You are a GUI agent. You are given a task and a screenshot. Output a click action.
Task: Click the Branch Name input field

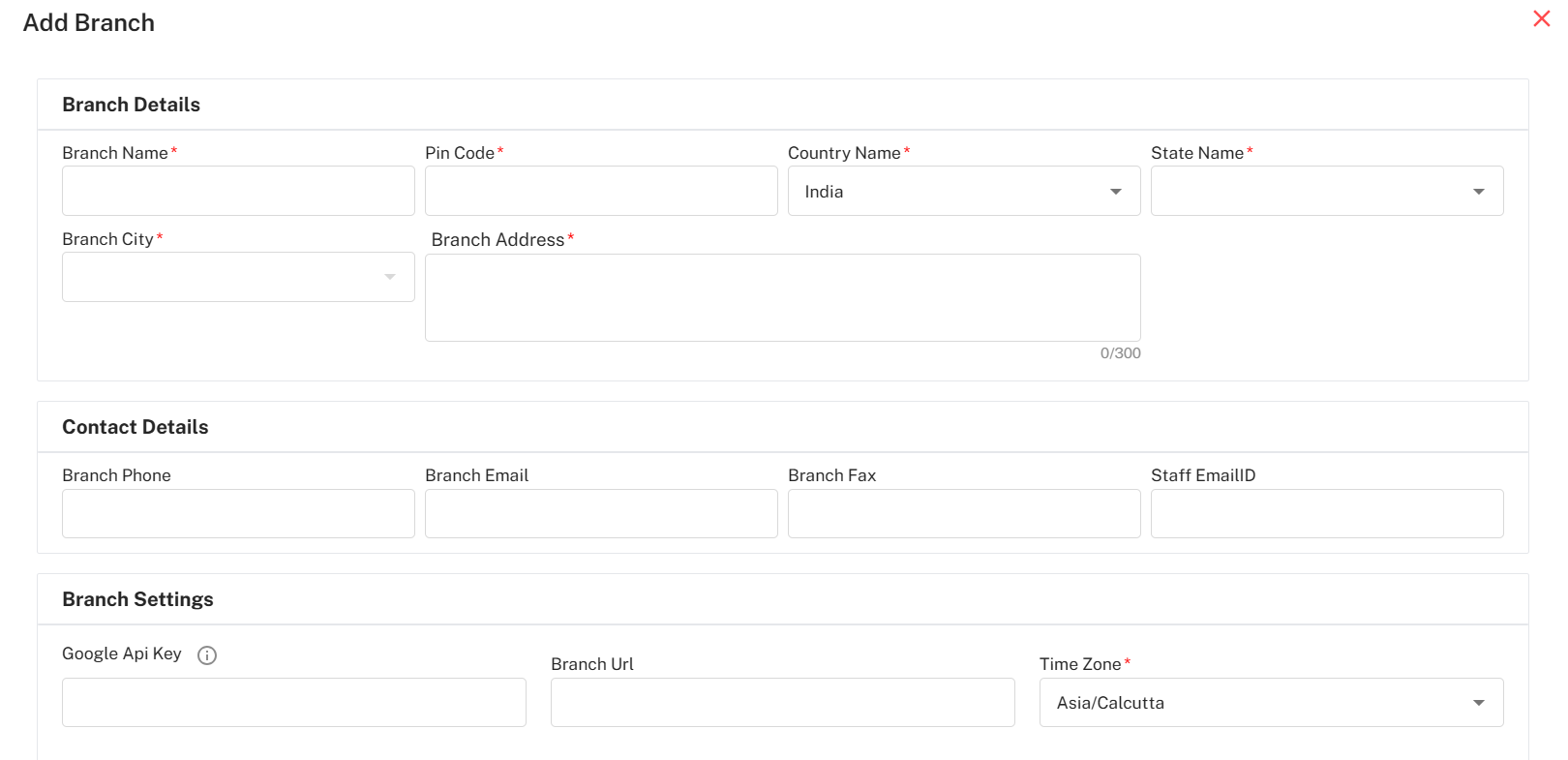click(238, 191)
